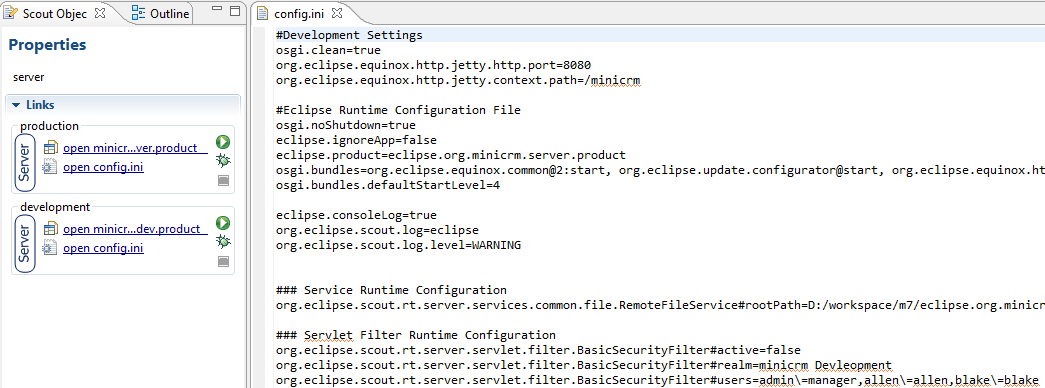Viewport: 1045px width, 388px height.
Task: Click the production config.ini file icon
Action: pyautogui.click(x=50, y=167)
